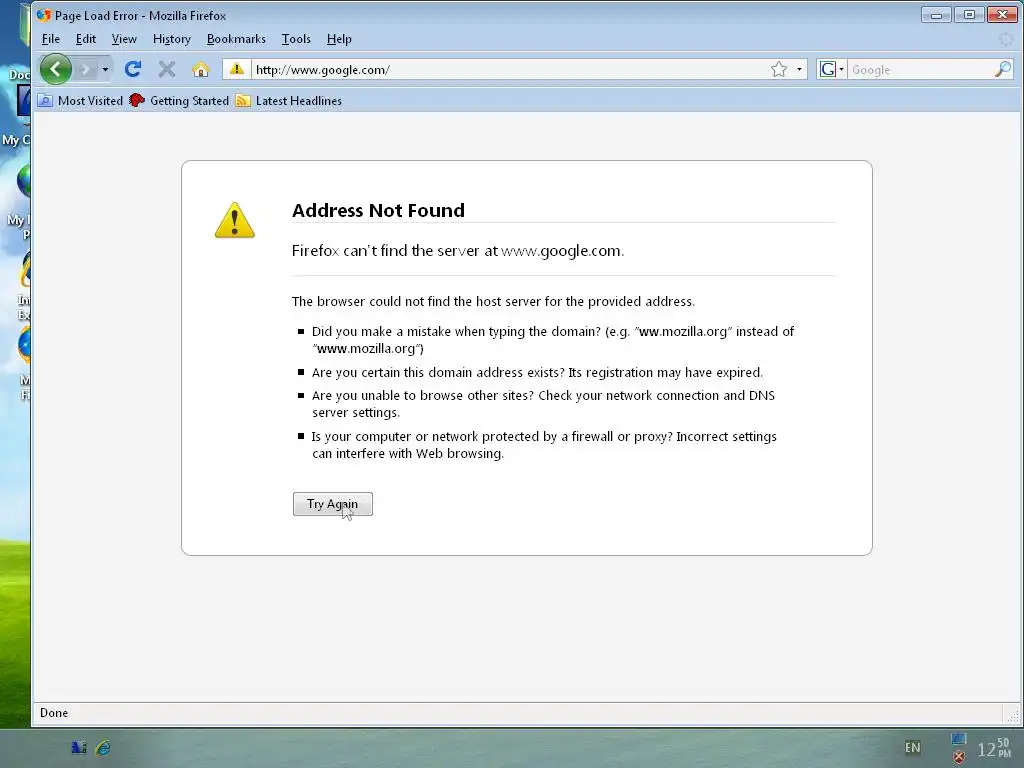1024x768 pixels.
Task: Open the File menu
Action: [50, 39]
